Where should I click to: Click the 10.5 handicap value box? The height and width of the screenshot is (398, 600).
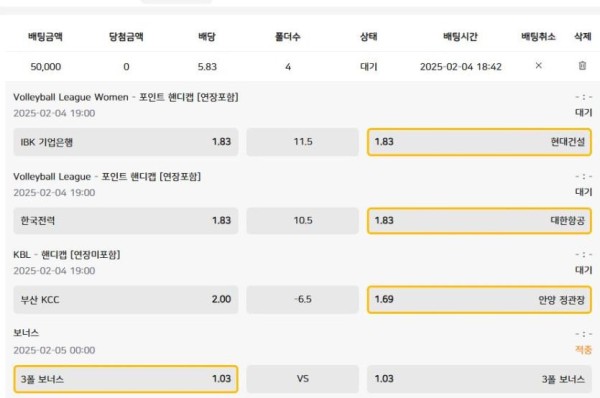[x=303, y=221]
